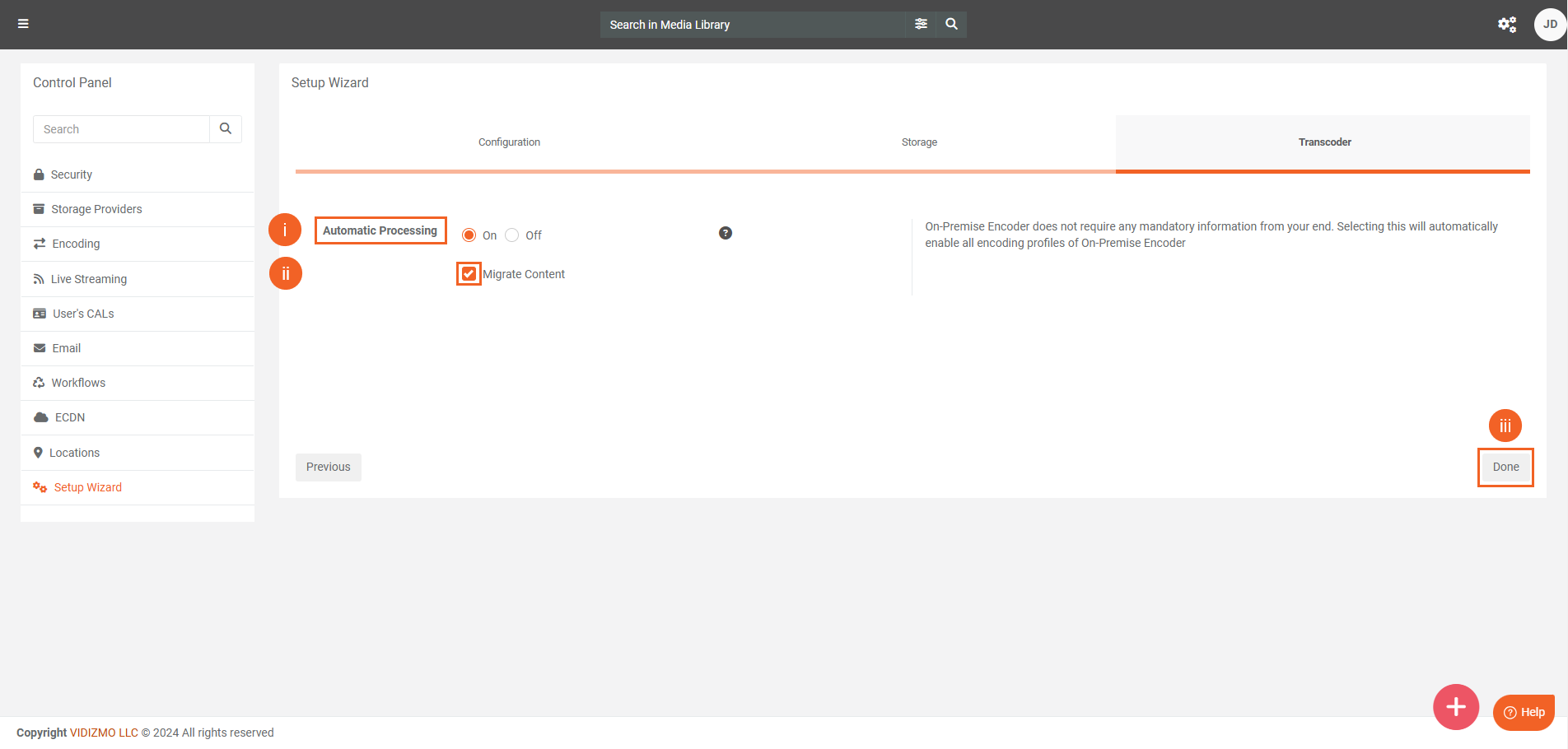Screen dimensions: 1568x749
Task: Click the Previous button
Action: pos(328,467)
